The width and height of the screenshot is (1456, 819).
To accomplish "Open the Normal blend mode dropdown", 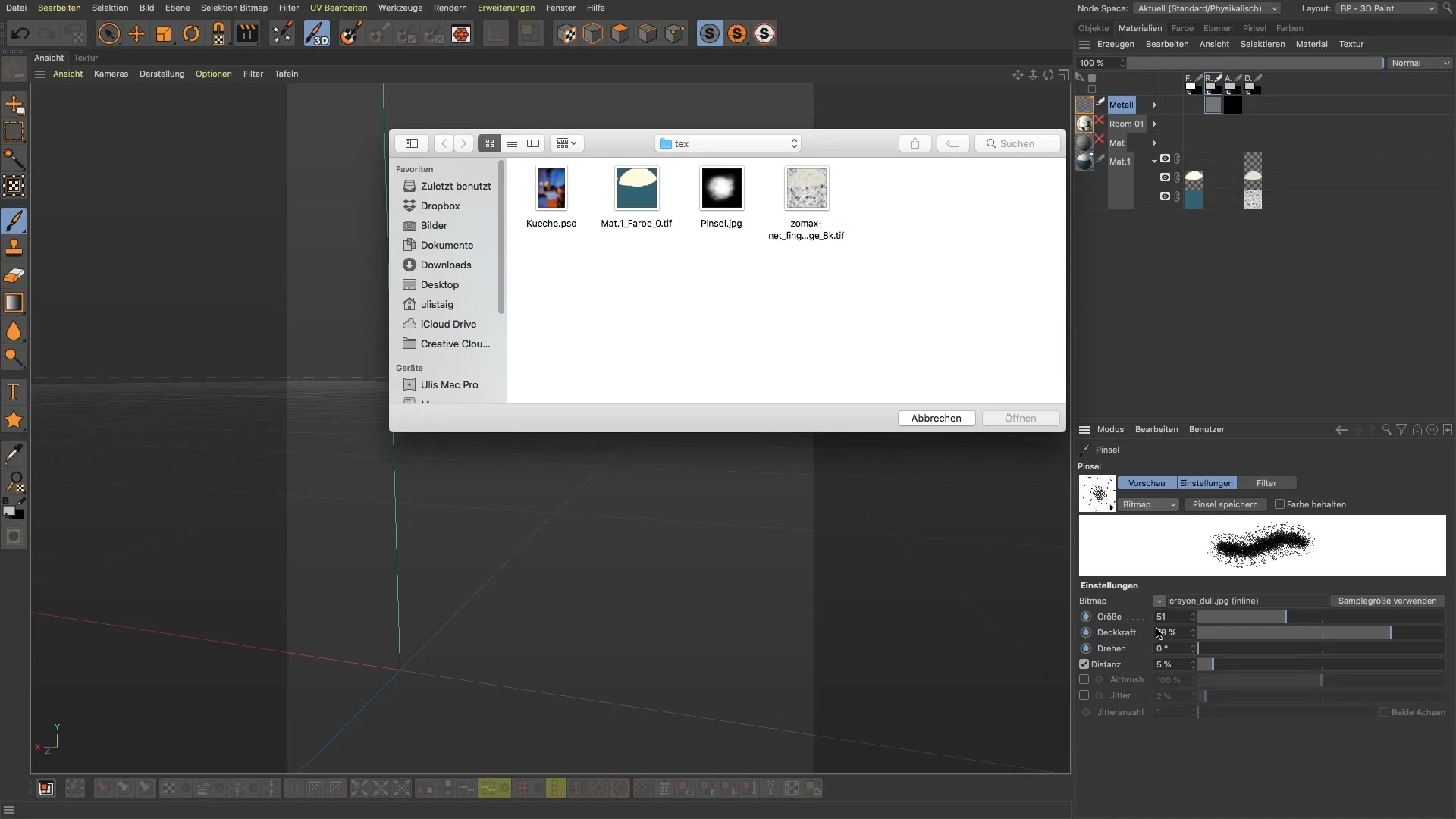I will tap(1420, 63).
